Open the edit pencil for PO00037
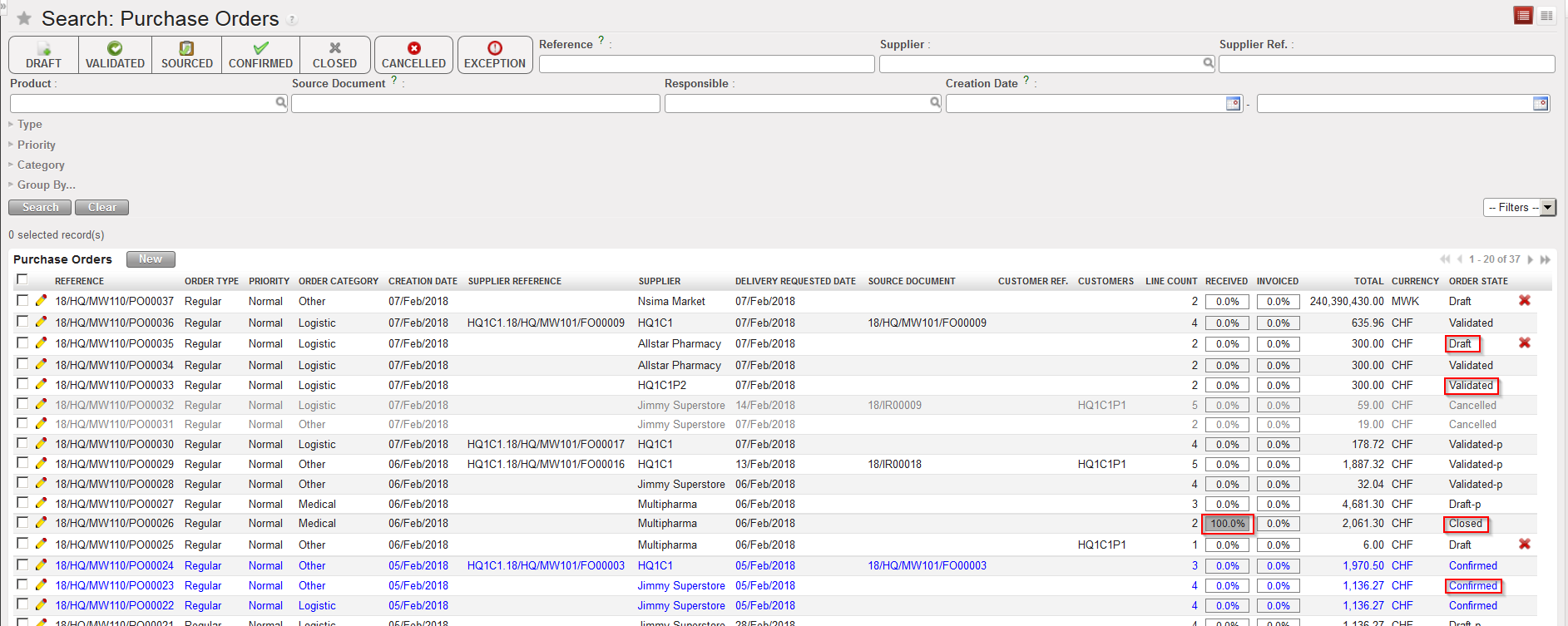The width and height of the screenshot is (1568, 626). pyautogui.click(x=41, y=301)
